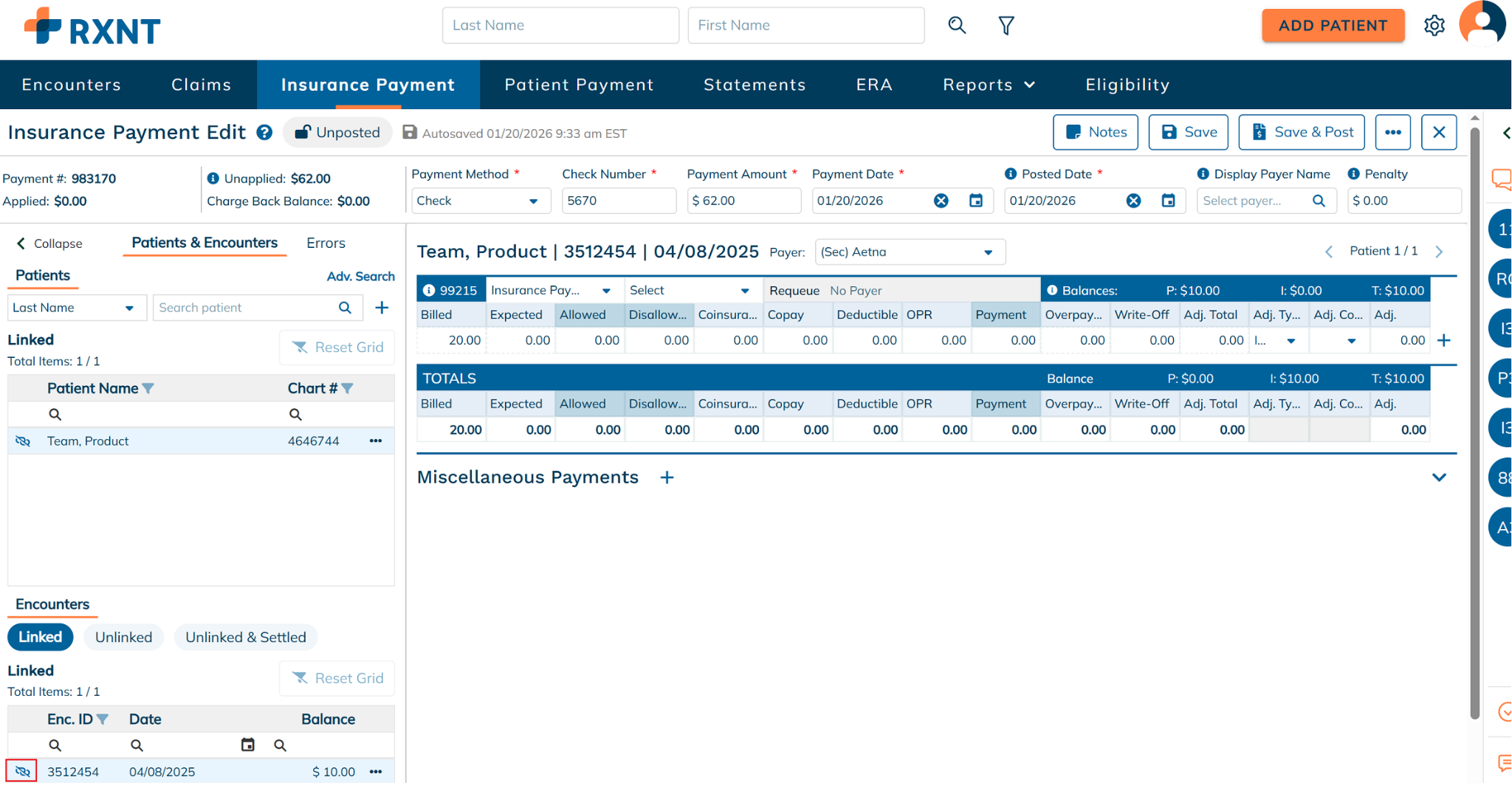This screenshot has height=791, width=1512.
Task: Open the settings gear icon
Action: click(x=1434, y=26)
